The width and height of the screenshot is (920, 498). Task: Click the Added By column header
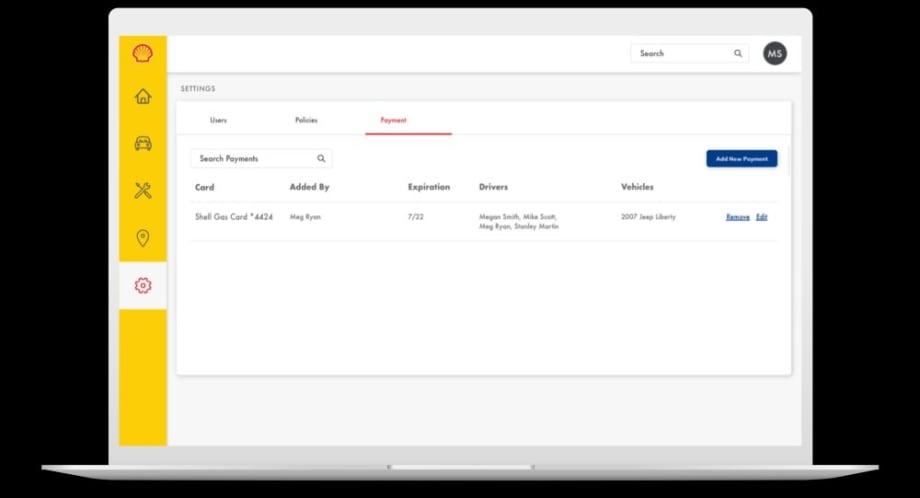tap(309, 187)
